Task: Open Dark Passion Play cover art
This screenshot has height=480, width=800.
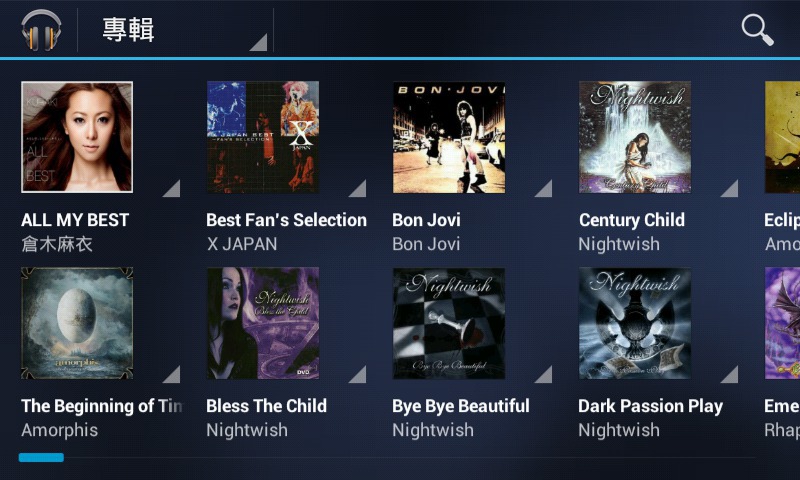Action: (635, 323)
